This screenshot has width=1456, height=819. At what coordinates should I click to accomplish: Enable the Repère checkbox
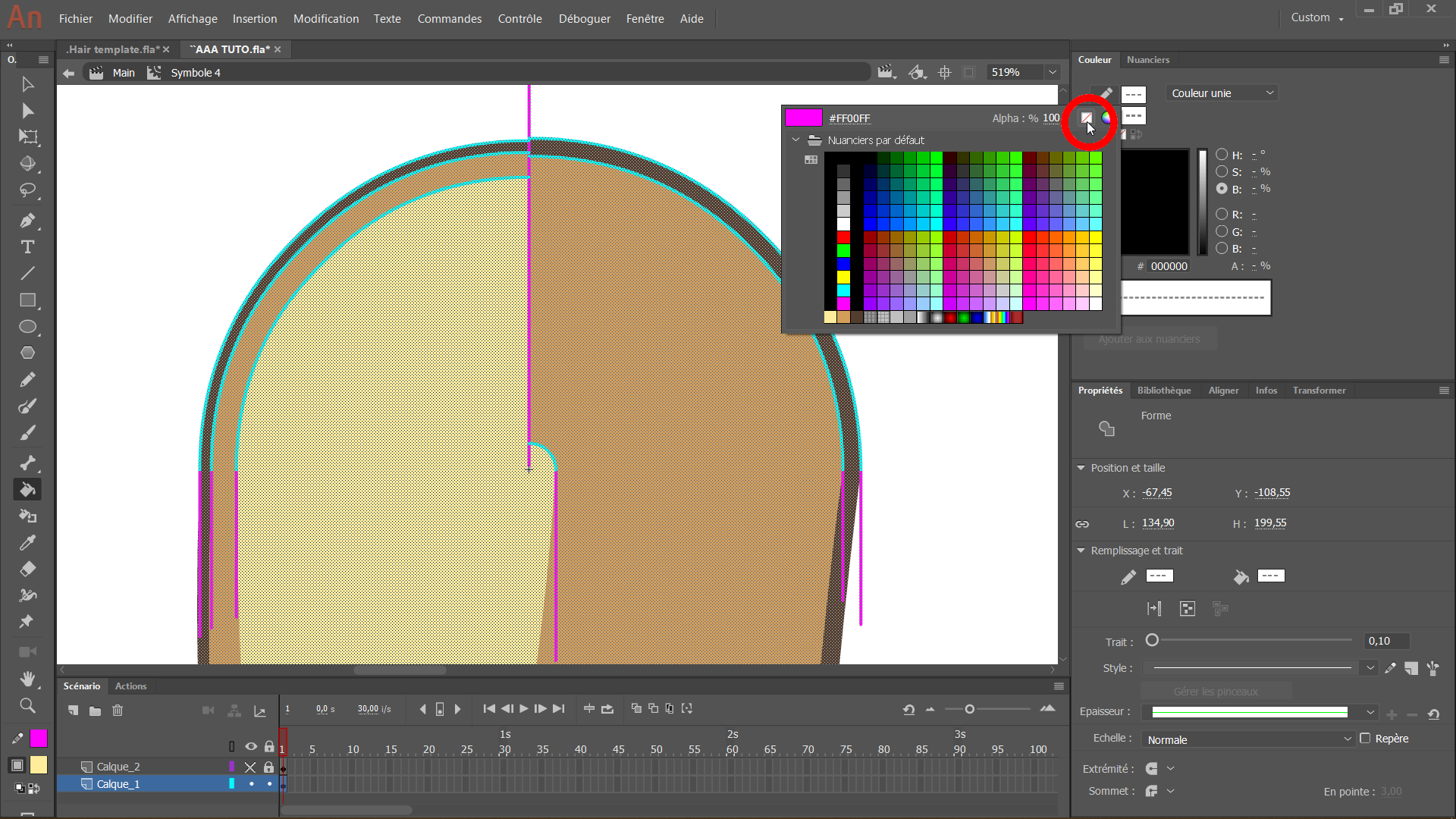1365,739
